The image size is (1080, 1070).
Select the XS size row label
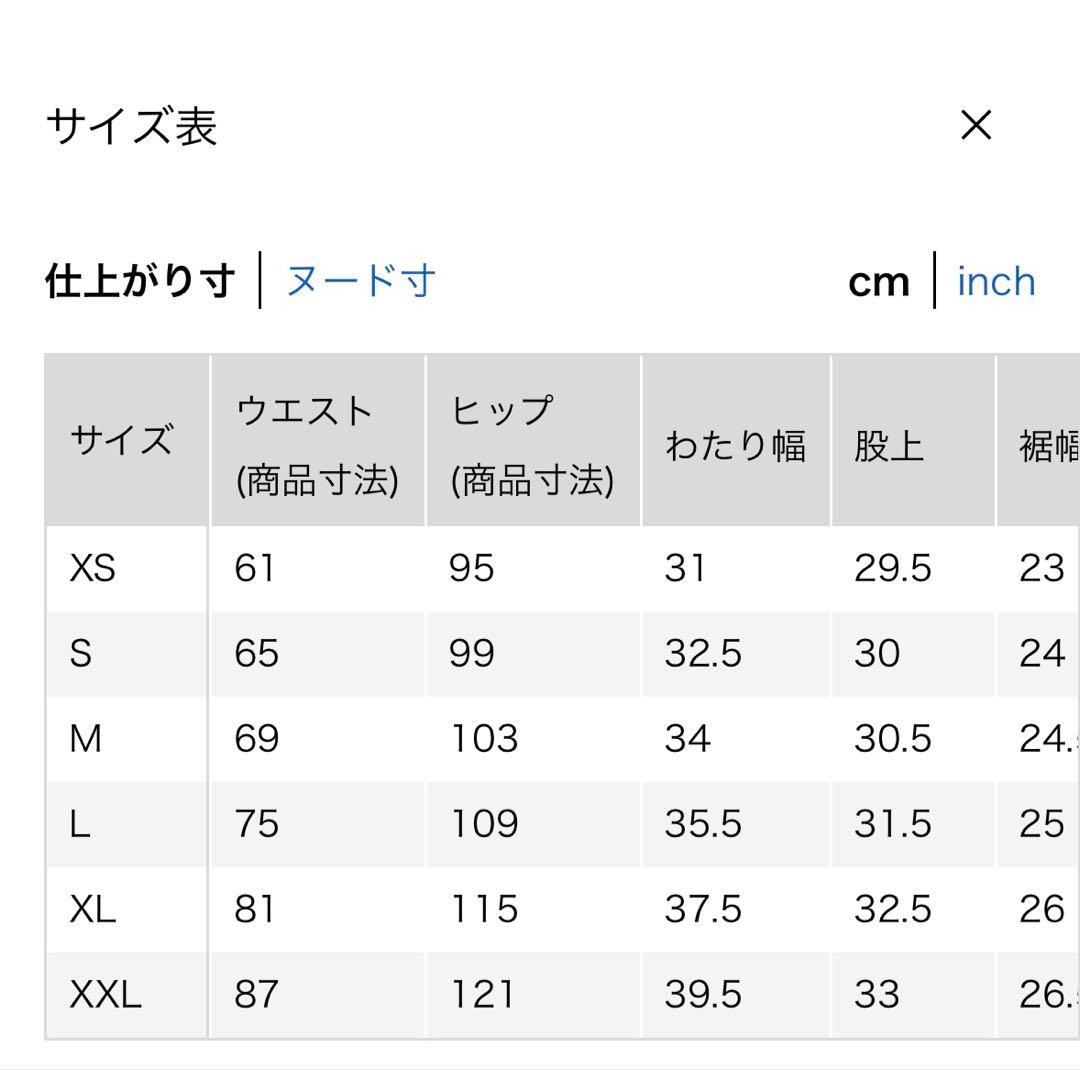[92, 568]
